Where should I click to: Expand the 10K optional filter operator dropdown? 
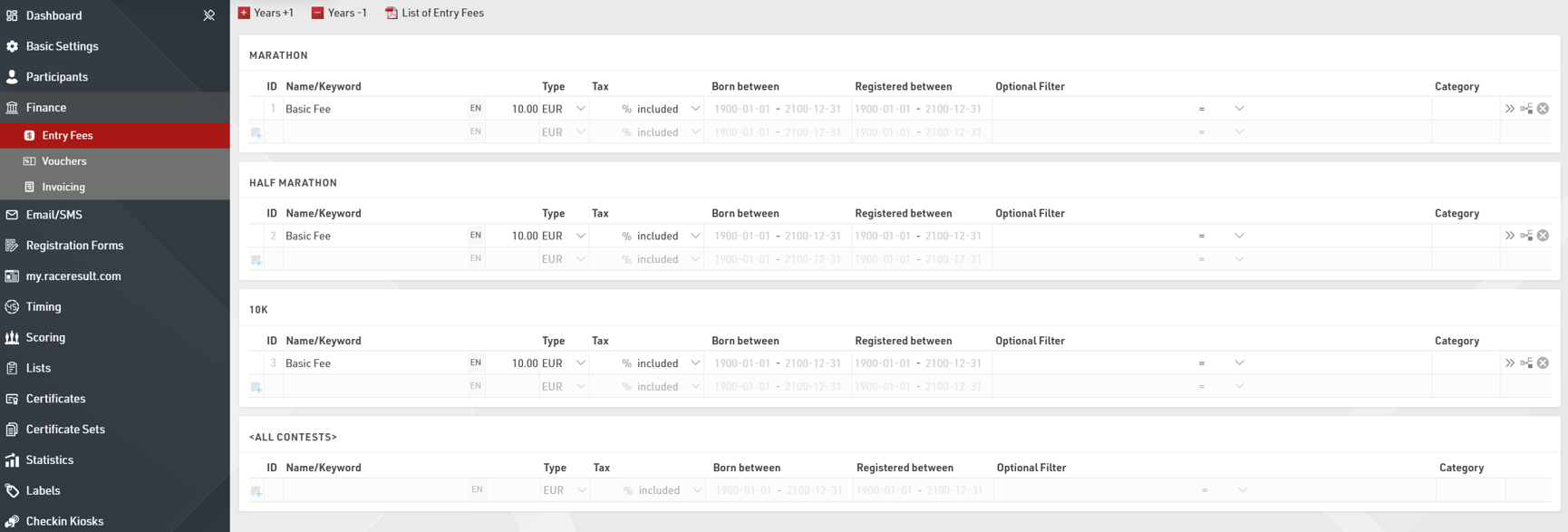[1239, 363]
